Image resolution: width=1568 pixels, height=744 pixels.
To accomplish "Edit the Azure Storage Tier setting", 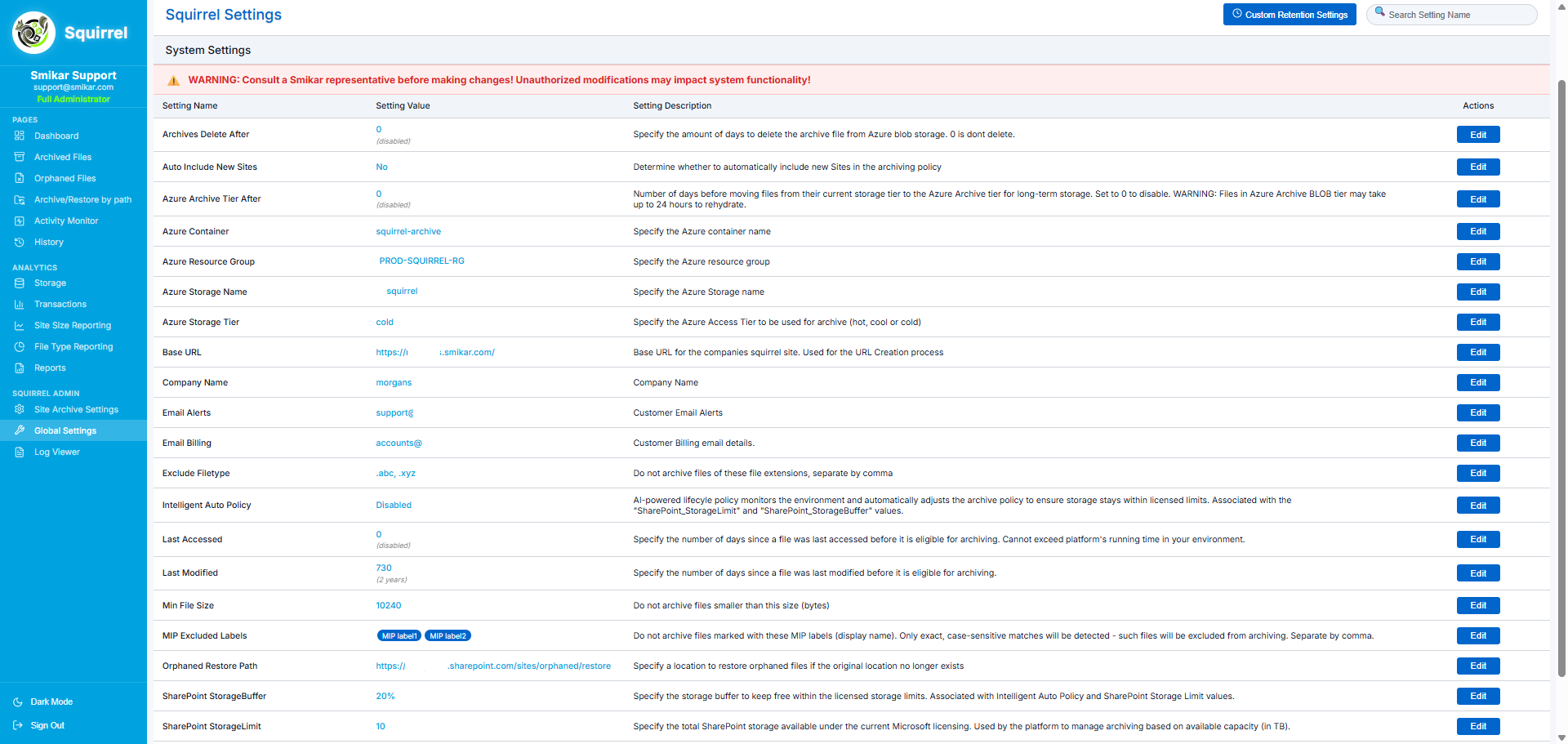I will [x=1477, y=322].
